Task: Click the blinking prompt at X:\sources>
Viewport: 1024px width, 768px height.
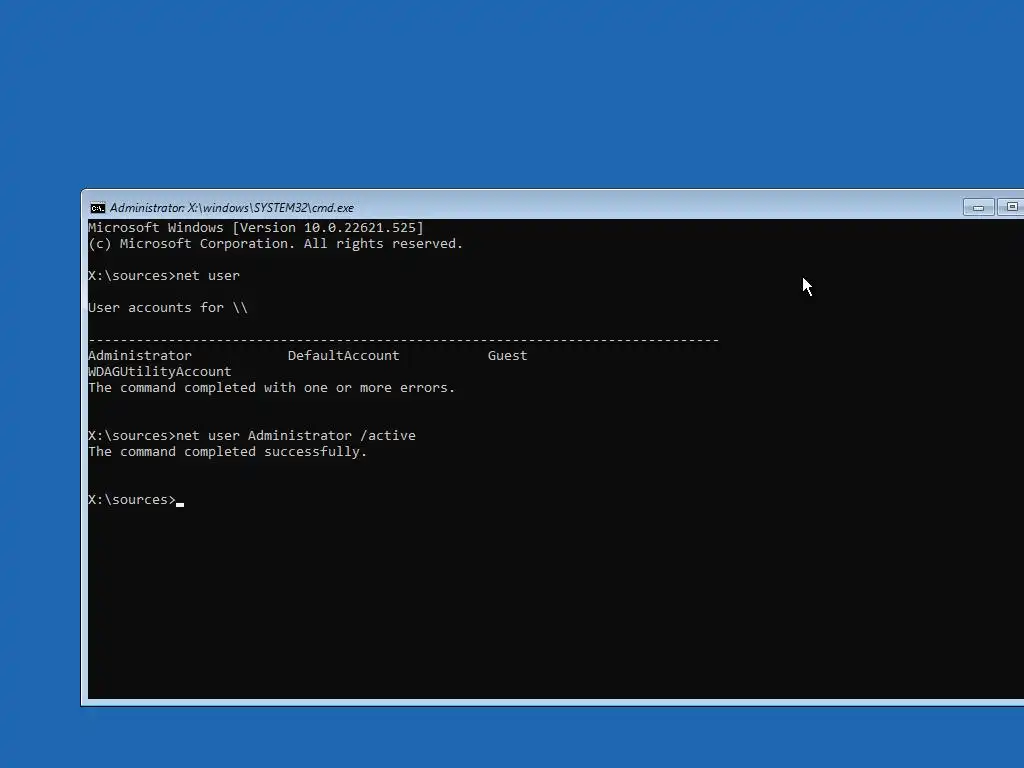Action: [x=136, y=500]
